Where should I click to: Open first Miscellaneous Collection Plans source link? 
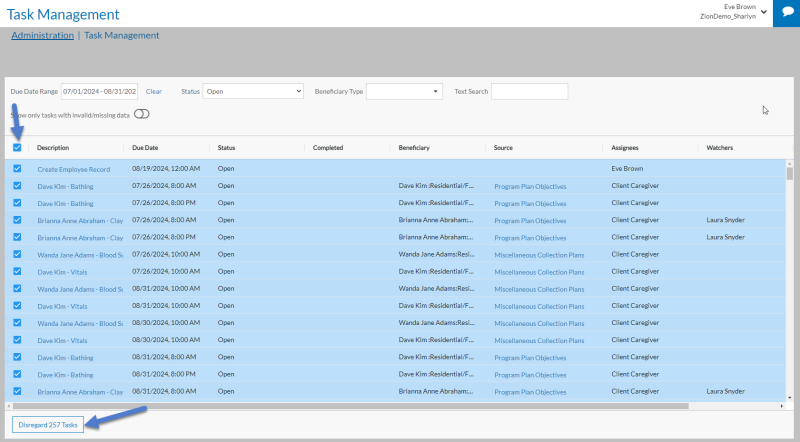[537, 254]
